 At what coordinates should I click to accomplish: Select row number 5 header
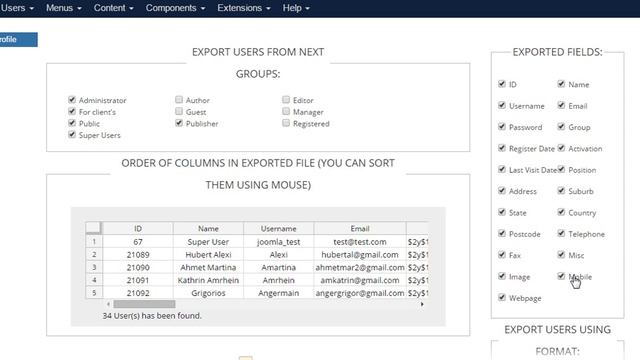tap(94, 293)
